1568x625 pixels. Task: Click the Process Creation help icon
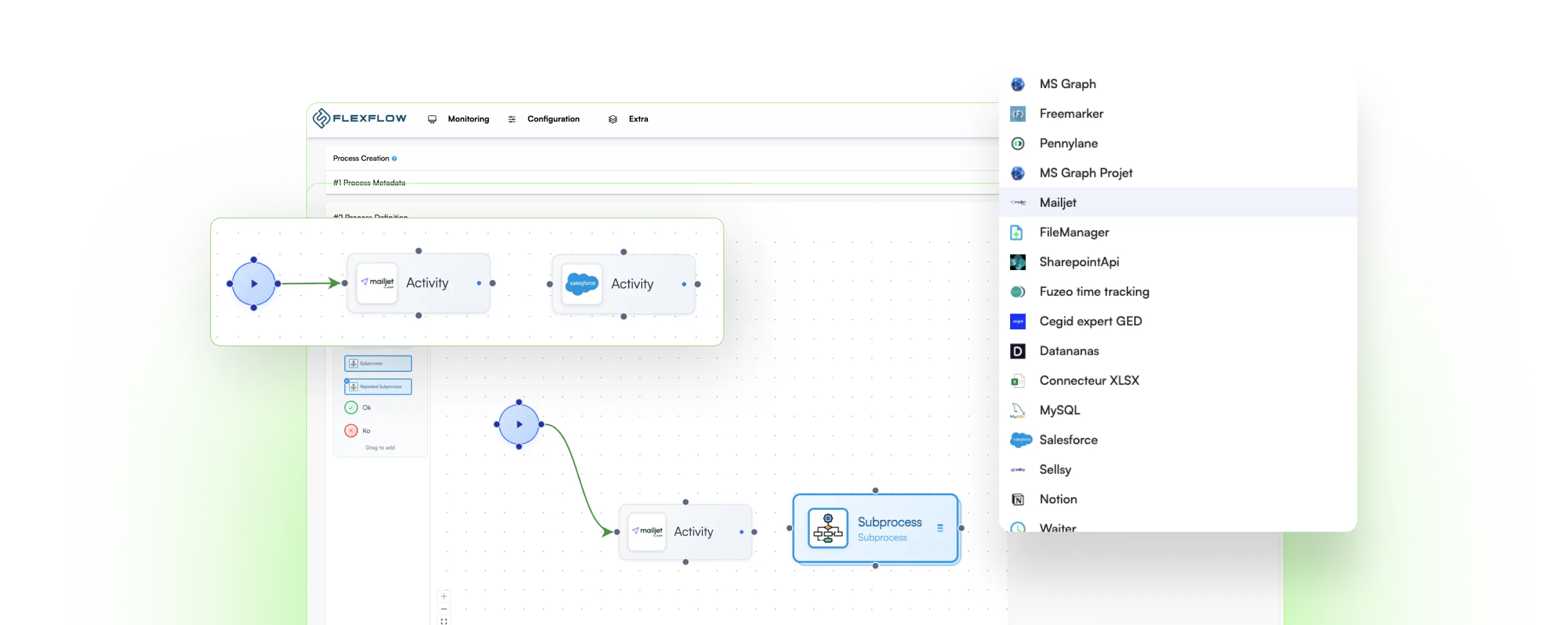(394, 158)
